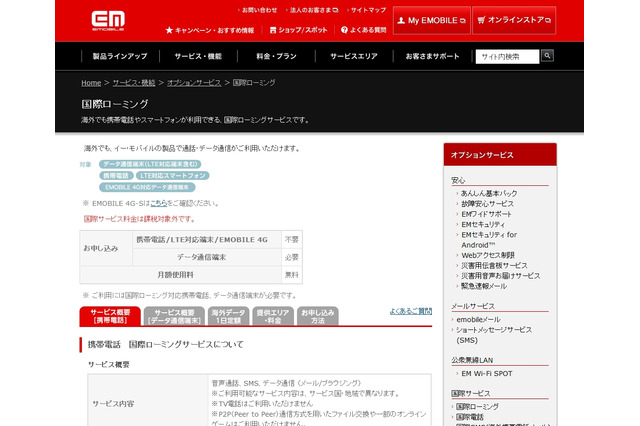Open お客さまサポート menu
640x426 pixels.
tap(432, 56)
